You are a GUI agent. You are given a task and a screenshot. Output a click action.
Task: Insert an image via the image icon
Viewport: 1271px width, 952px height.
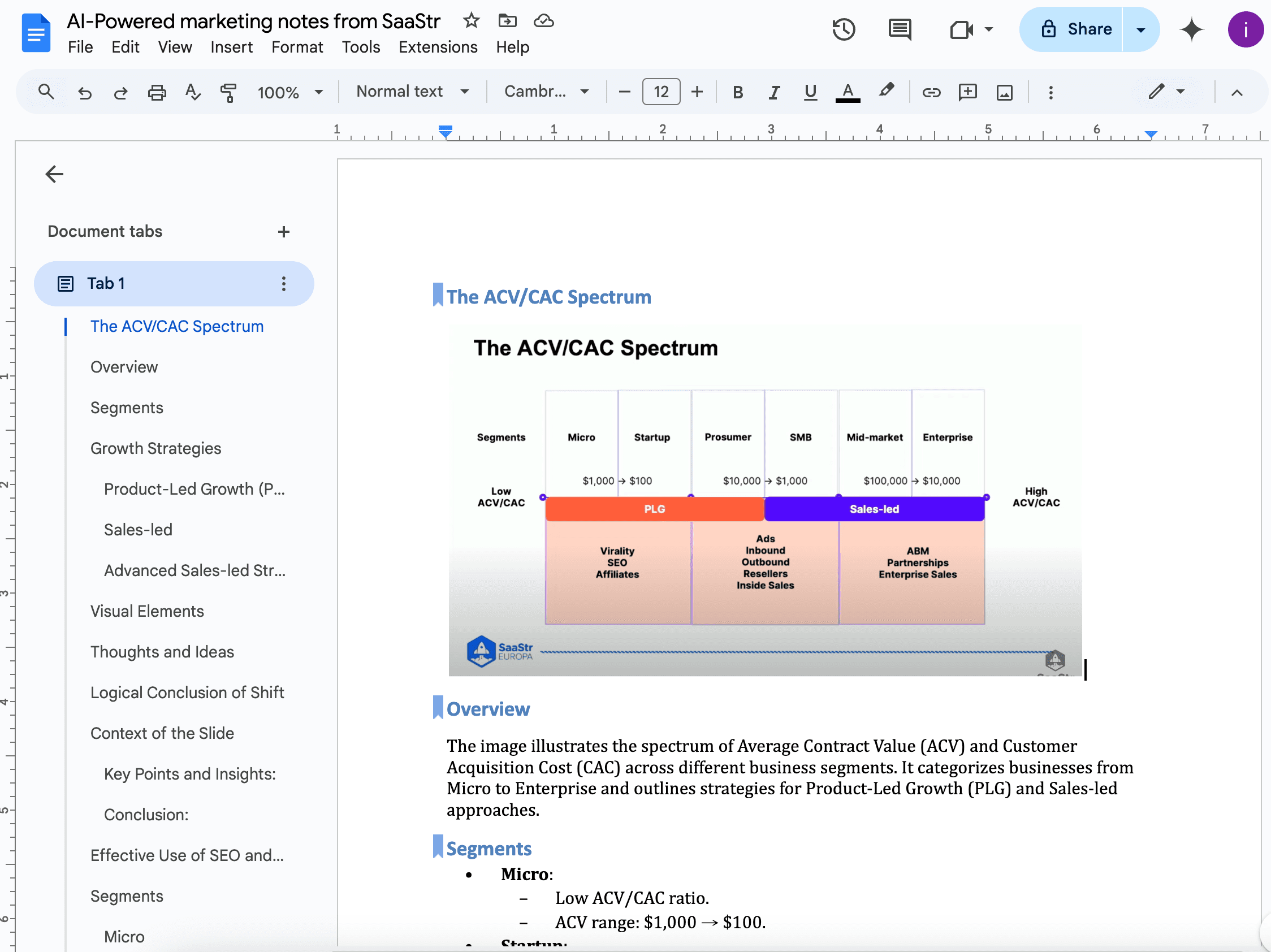(1004, 92)
